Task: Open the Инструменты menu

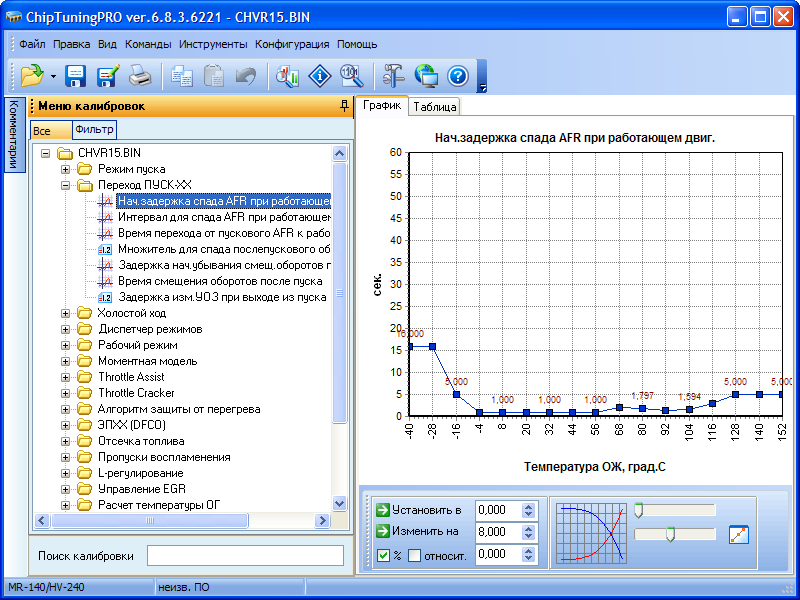Action: 213,44
